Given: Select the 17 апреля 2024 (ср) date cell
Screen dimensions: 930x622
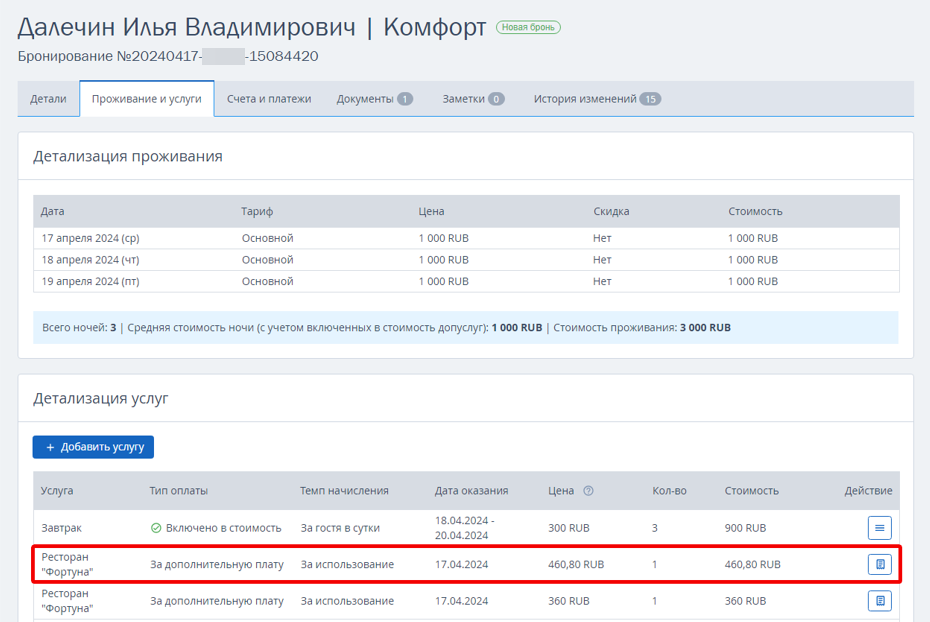Looking at the screenshot, I should [x=90, y=238].
